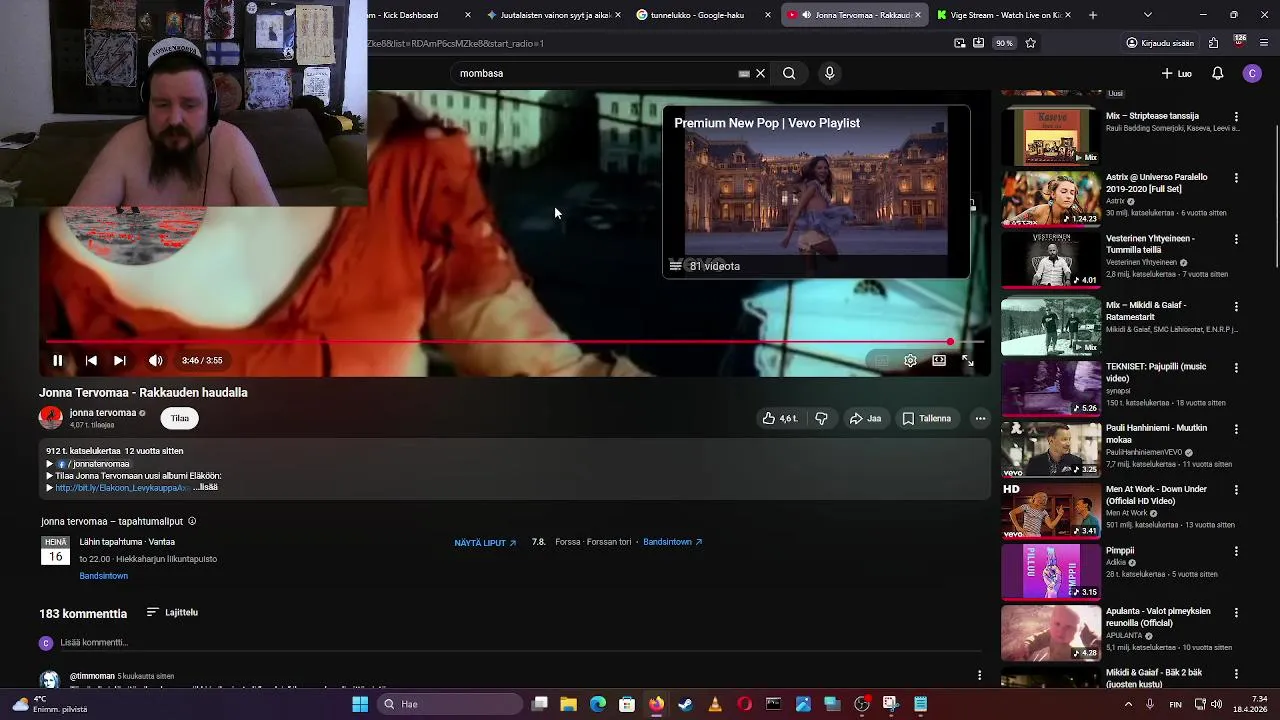The image size is (1280, 720).
Task: Click the YouTube search box
Action: (x=595, y=73)
